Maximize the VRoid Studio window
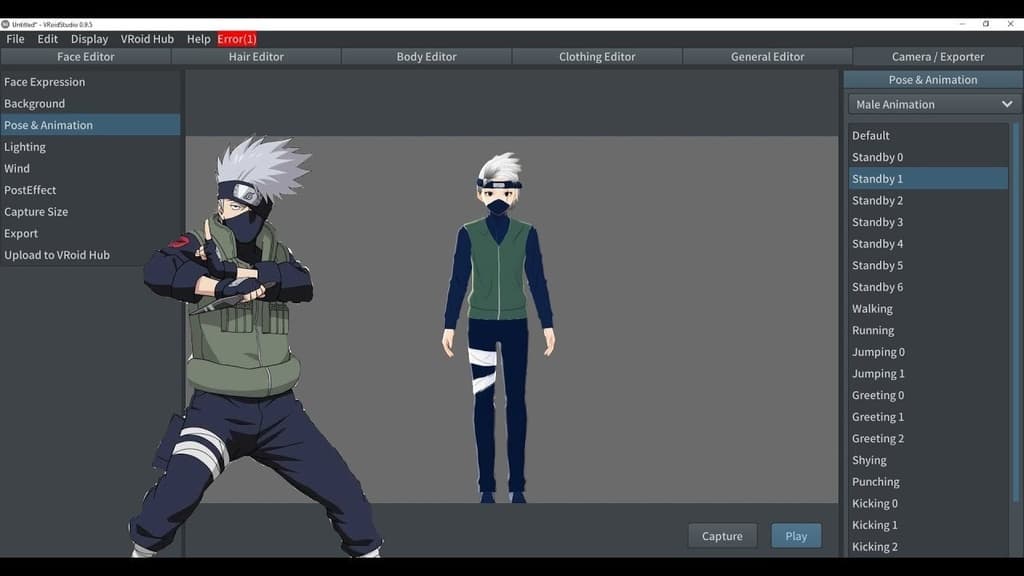Screen dimensions: 1024x576 [986, 24]
